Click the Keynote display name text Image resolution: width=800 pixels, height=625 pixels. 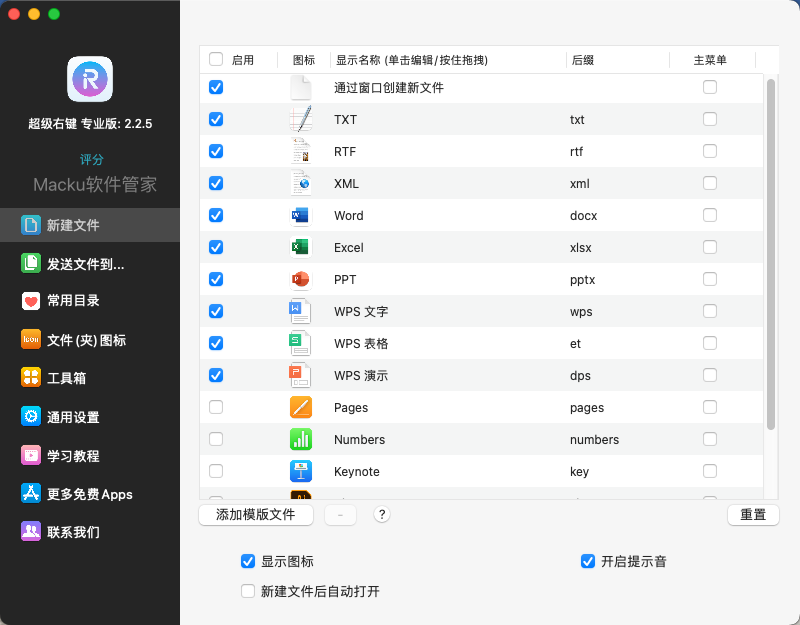tap(357, 472)
